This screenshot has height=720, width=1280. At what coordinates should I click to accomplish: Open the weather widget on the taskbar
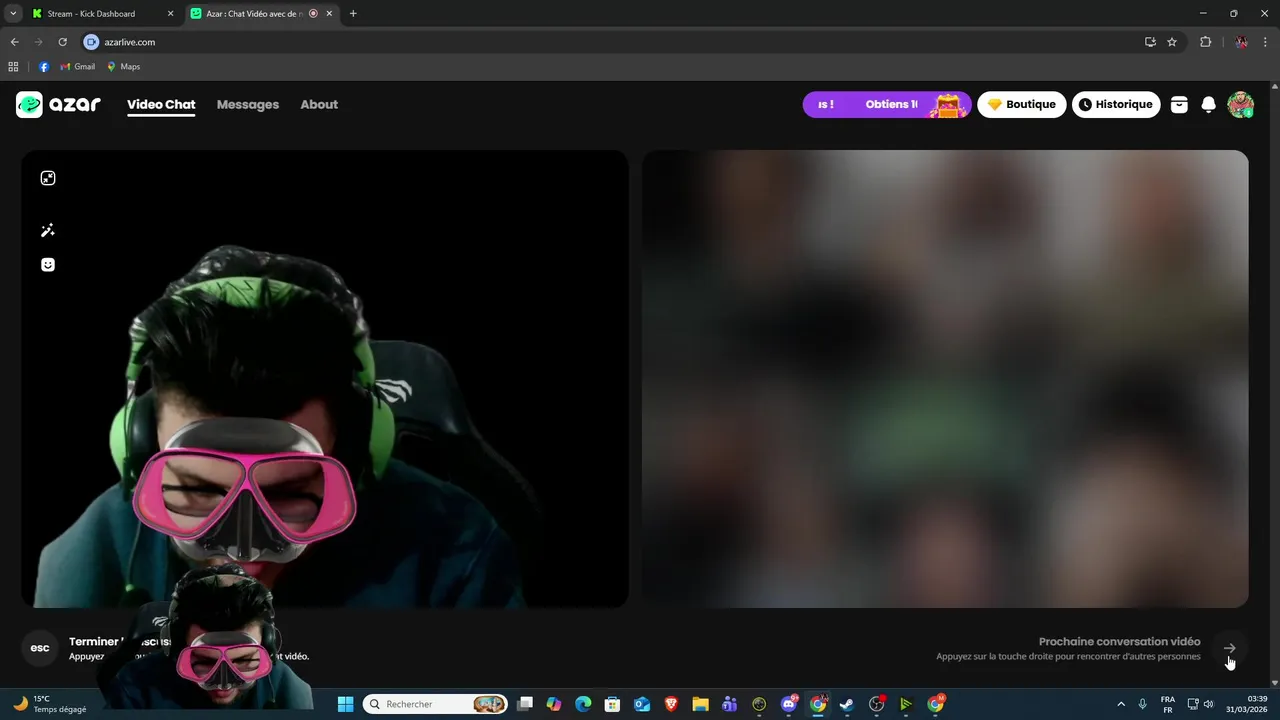pyautogui.click(x=50, y=704)
